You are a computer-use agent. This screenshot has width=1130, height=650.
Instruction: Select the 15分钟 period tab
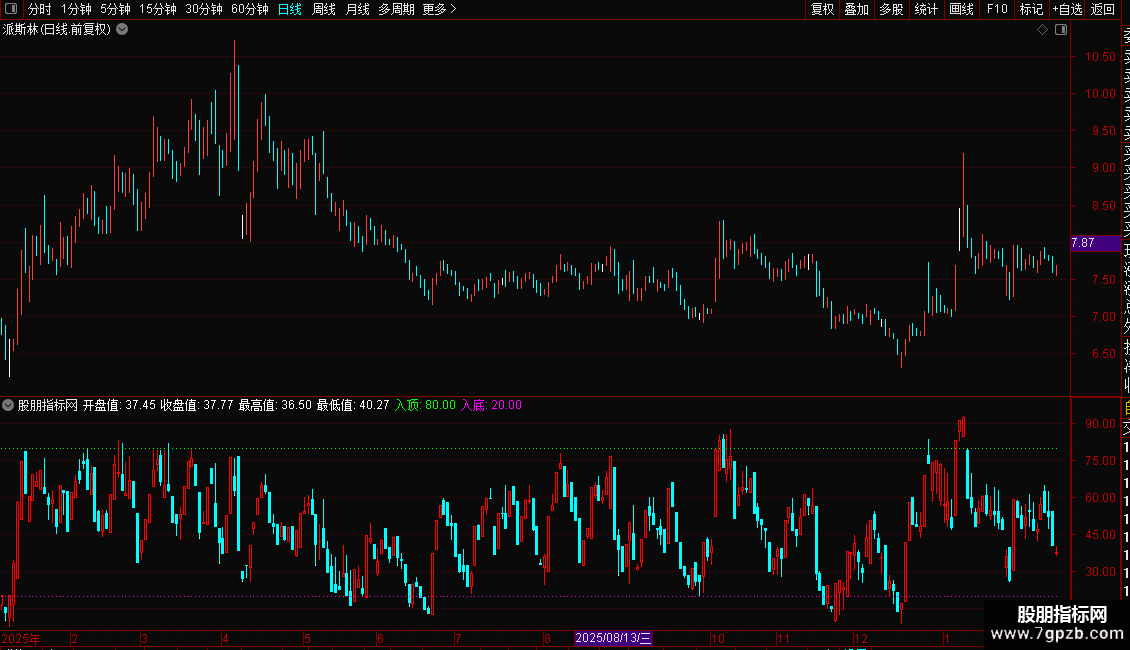(x=158, y=9)
